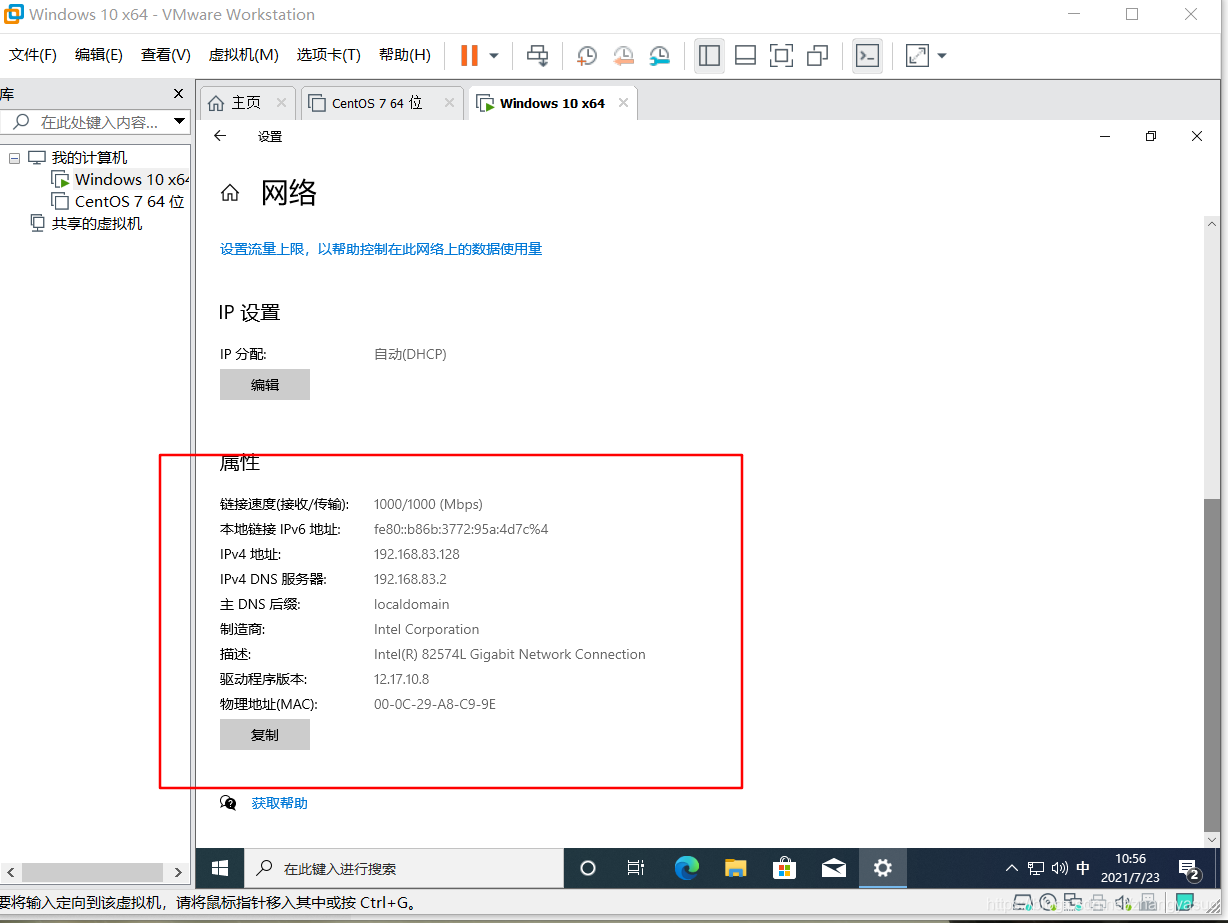Take a snapshot of the VM

(x=587, y=55)
